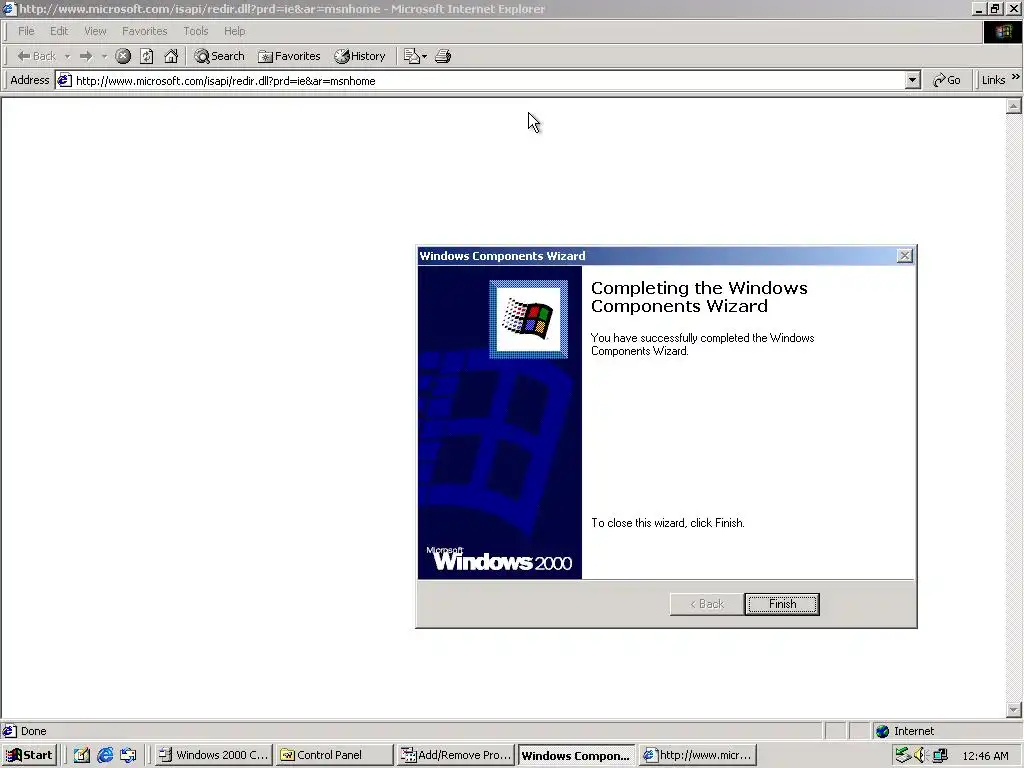Screen dimensions: 1024x768
Task: Click the Done status bar text
Action: click(x=33, y=731)
